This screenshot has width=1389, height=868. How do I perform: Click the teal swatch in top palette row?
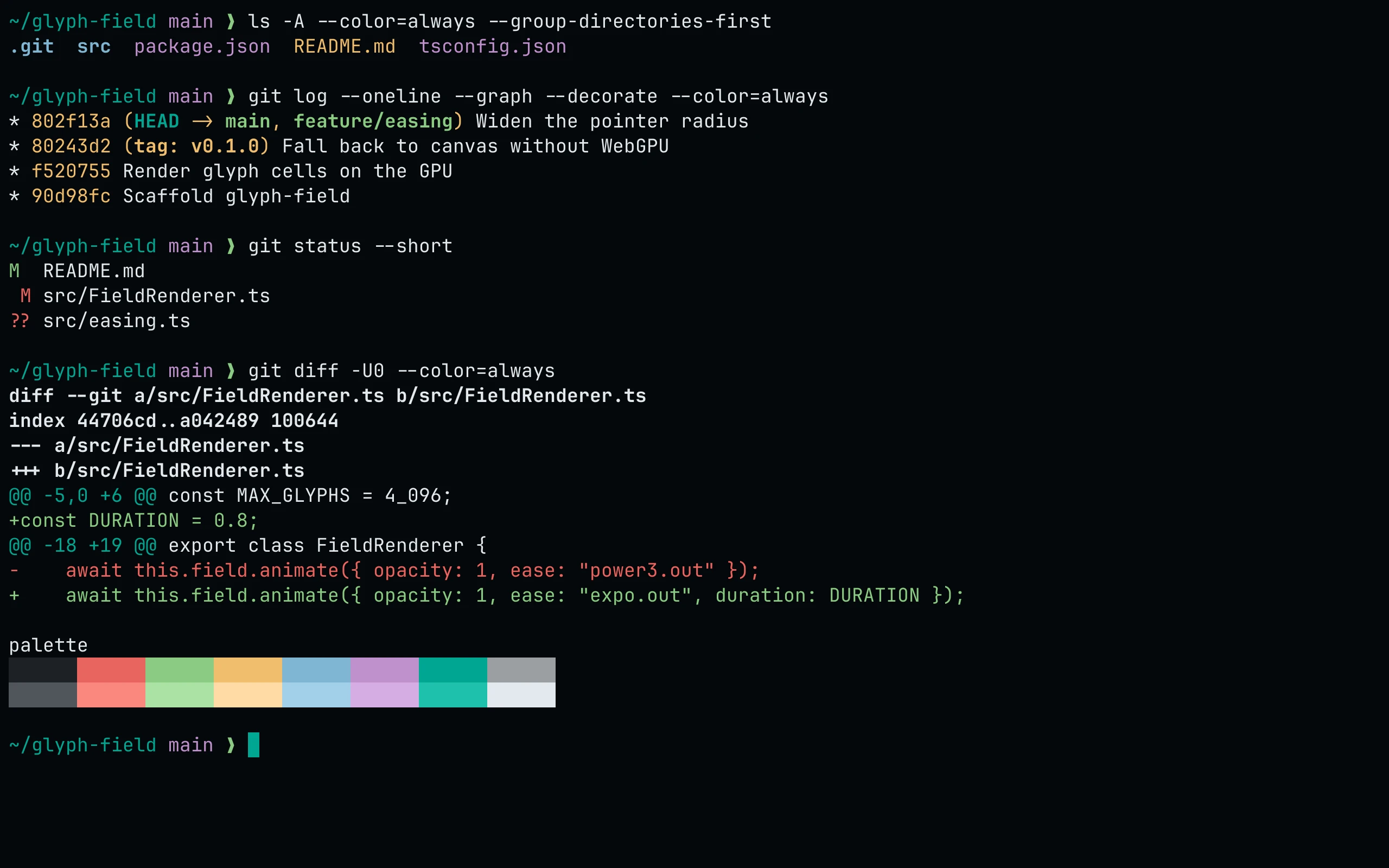(x=453, y=670)
